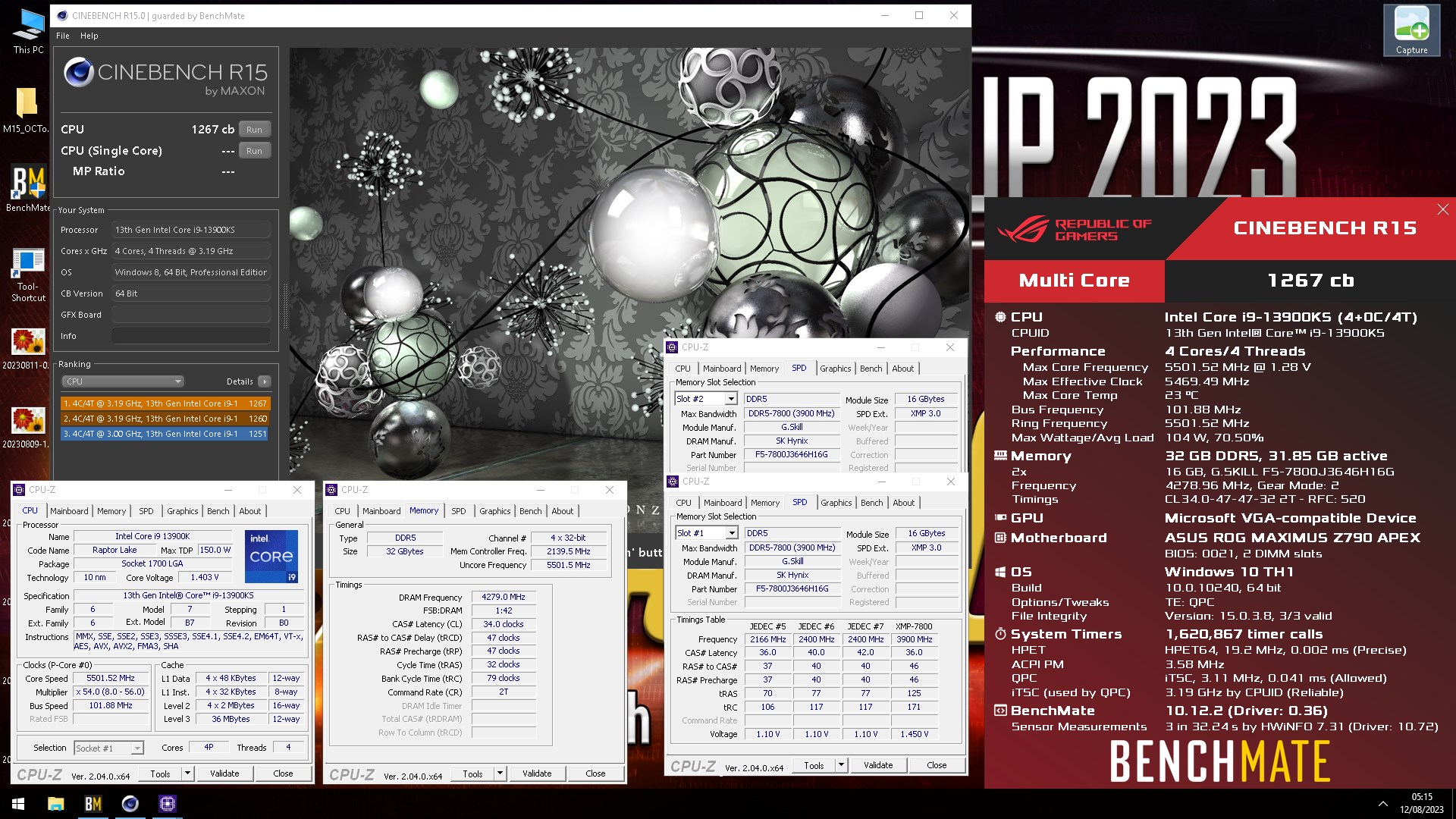Select ranking entry scoring 1260

[x=165, y=419]
